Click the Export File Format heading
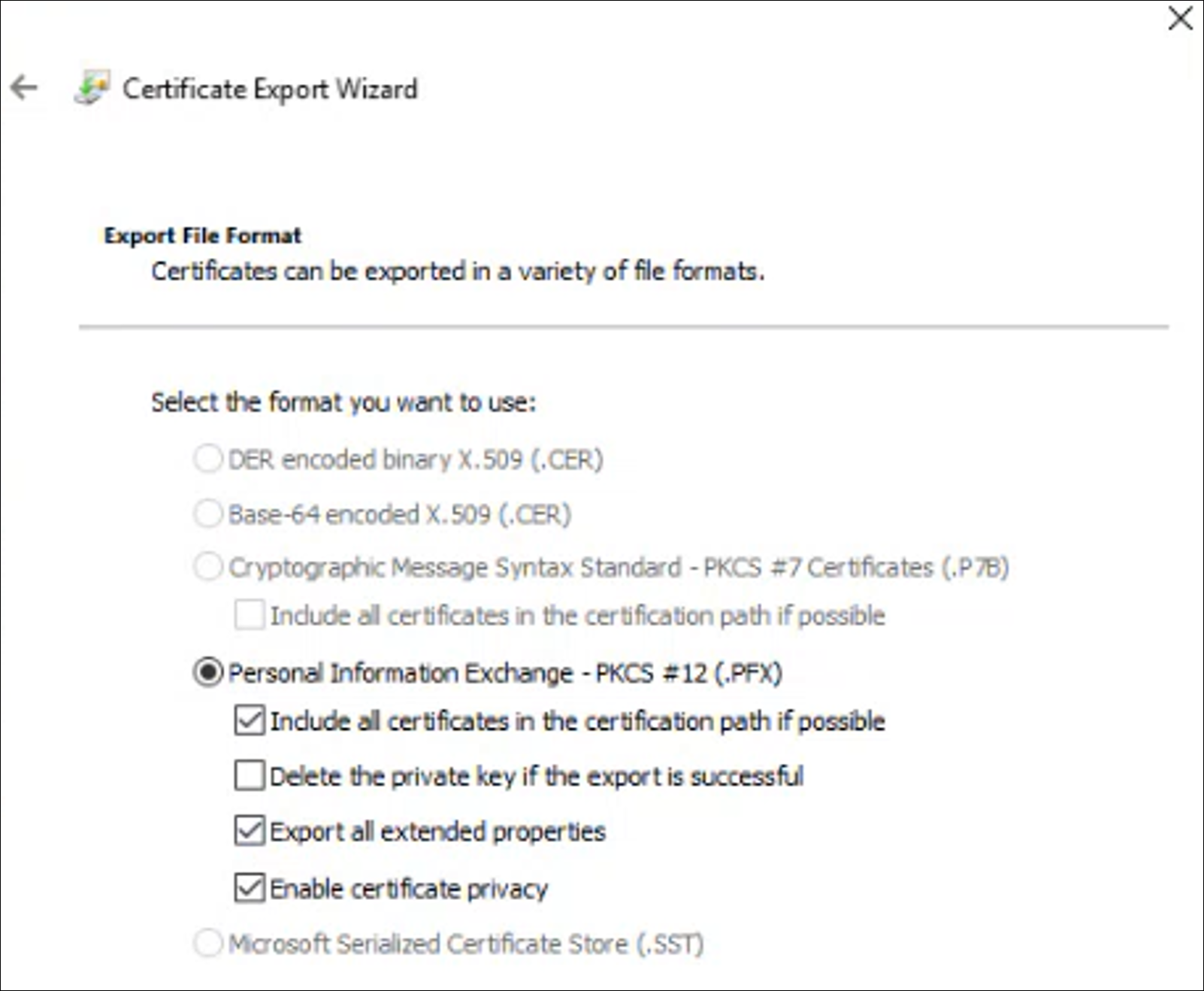Image resolution: width=1204 pixels, height=991 pixels. tap(202, 235)
